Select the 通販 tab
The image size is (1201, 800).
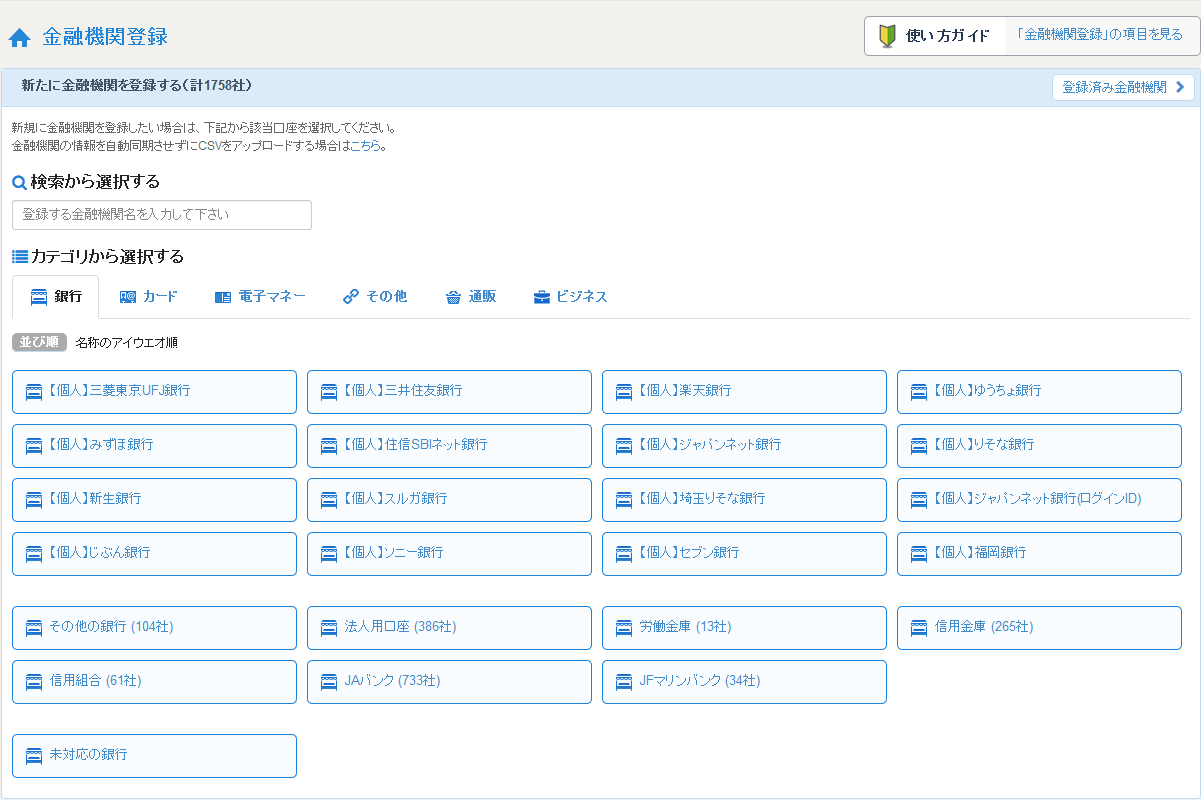471,297
